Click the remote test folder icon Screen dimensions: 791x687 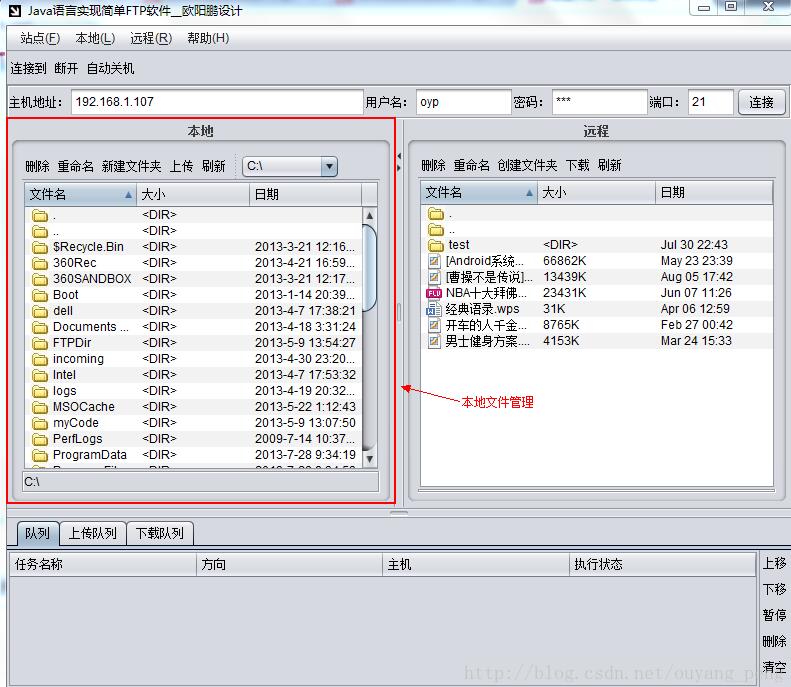tap(436, 245)
